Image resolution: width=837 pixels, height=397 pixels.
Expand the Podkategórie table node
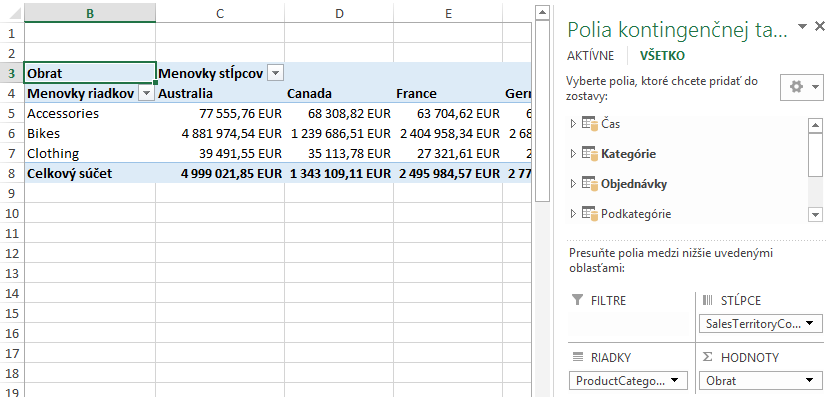573,213
